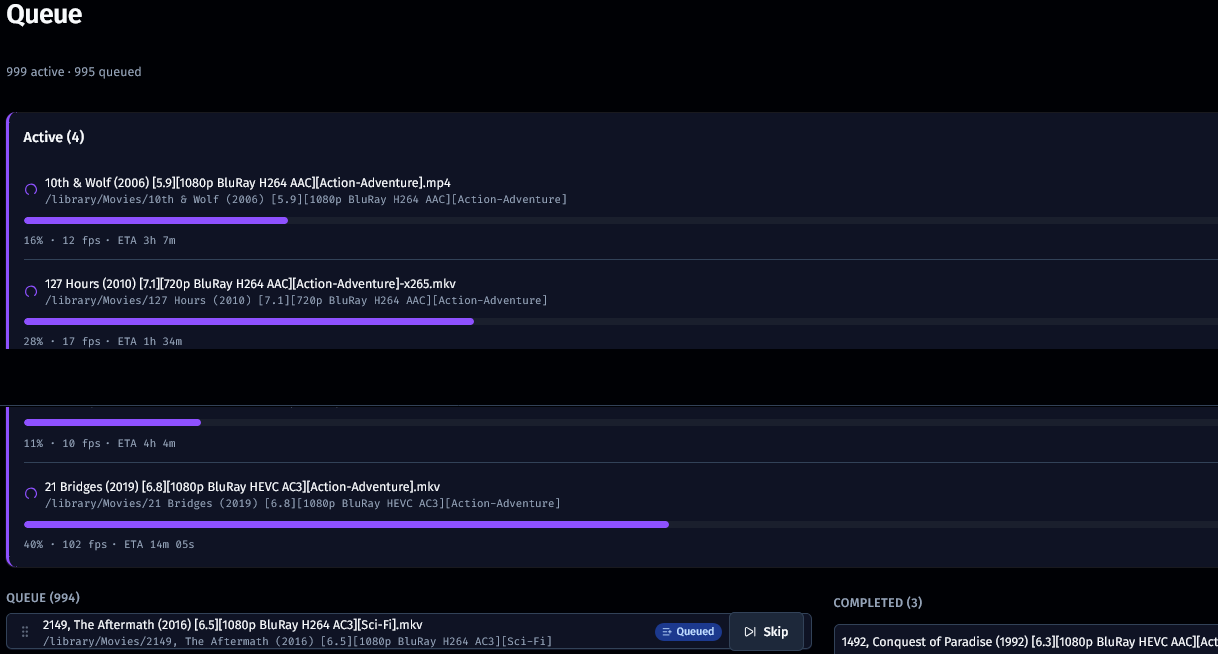
Task: Click the progress bar above 11% status
Action: [621, 422]
